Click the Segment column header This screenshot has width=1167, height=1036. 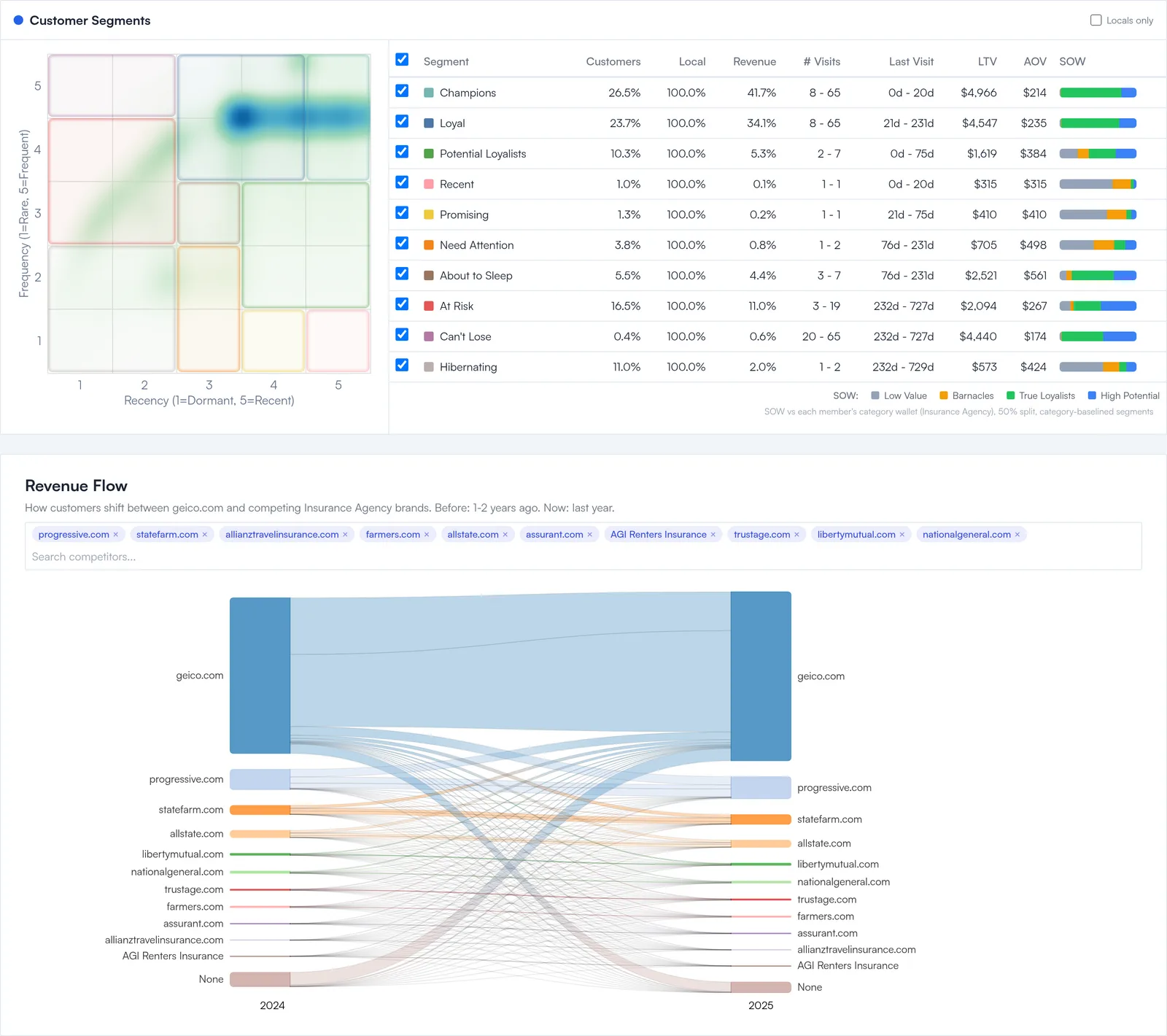pyautogui.click(x=446, y=62)
